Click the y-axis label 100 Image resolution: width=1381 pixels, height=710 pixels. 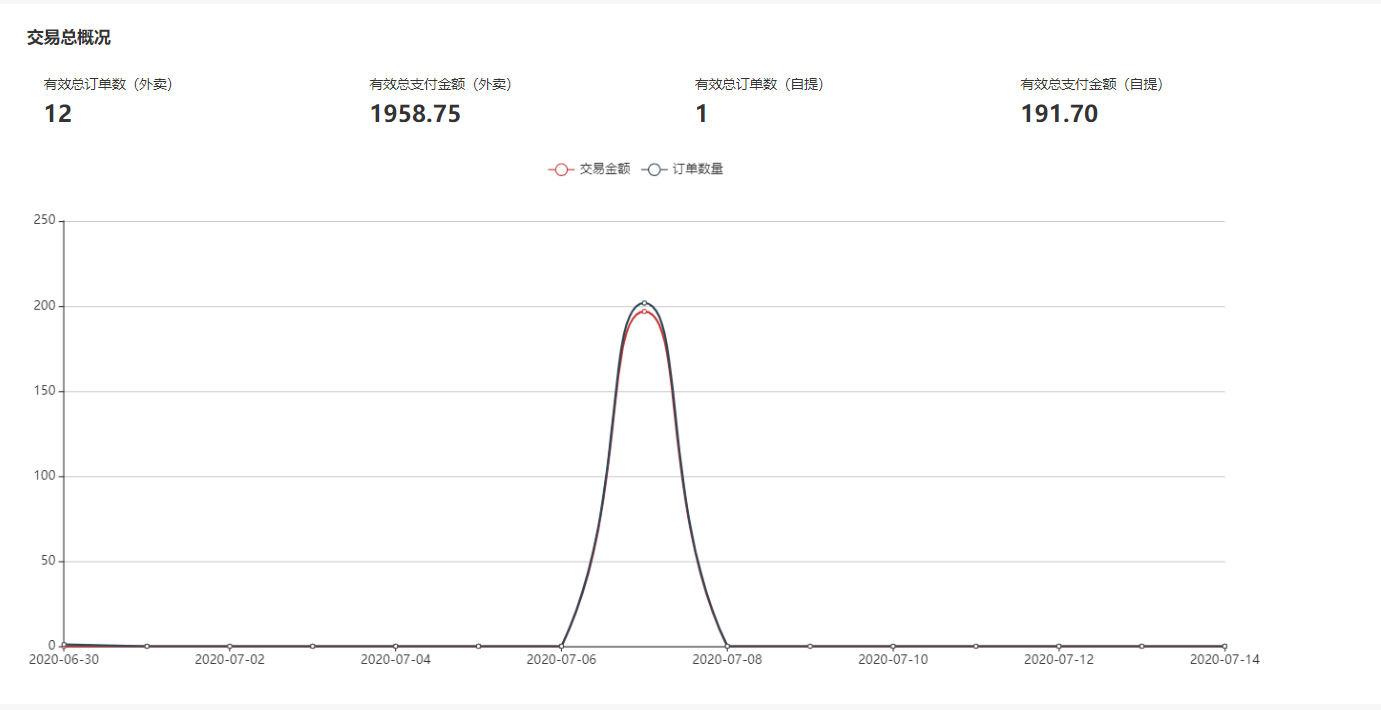point(44,476)
